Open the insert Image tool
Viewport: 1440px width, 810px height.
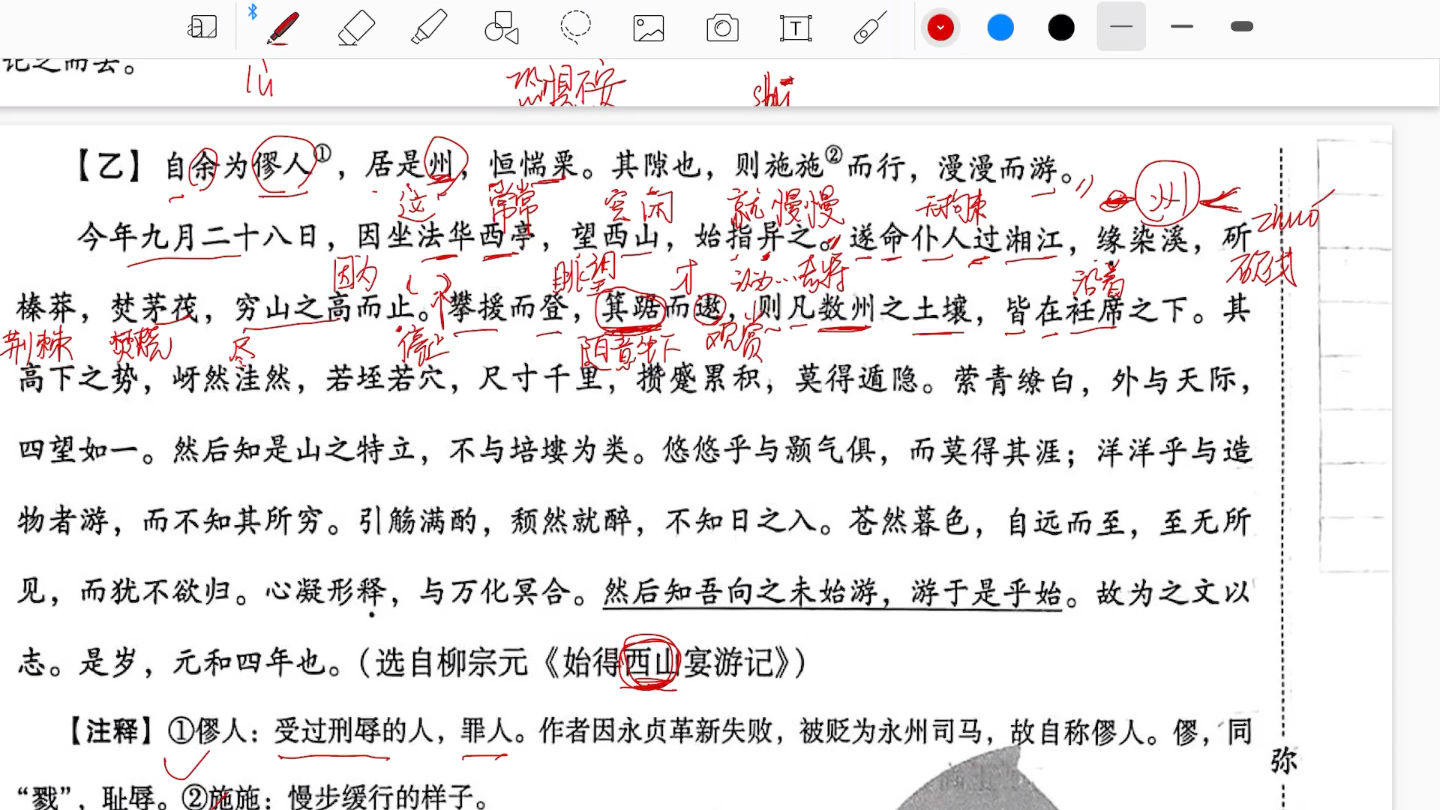(x=649, y=28)
